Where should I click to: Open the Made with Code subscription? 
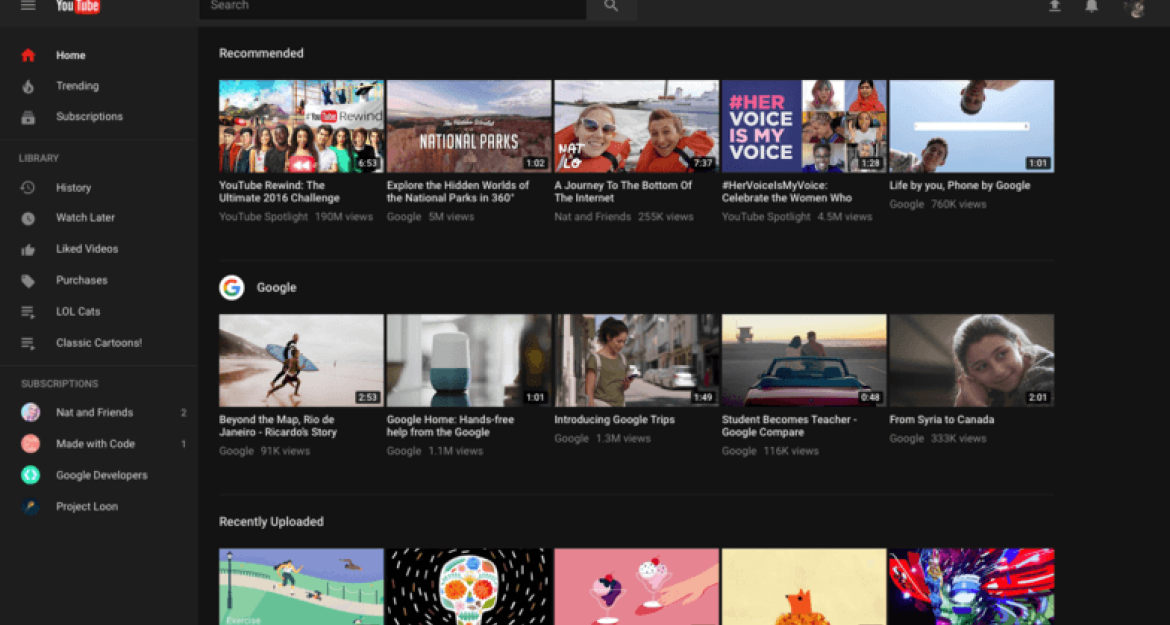click(98, 444)
